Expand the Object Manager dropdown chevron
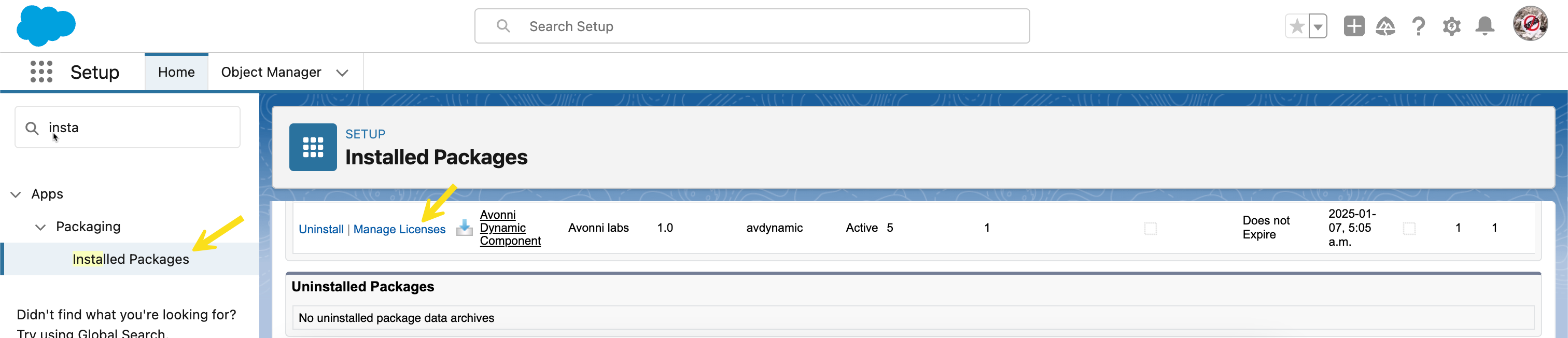The image size is (1568, 338). coord(342,73)
